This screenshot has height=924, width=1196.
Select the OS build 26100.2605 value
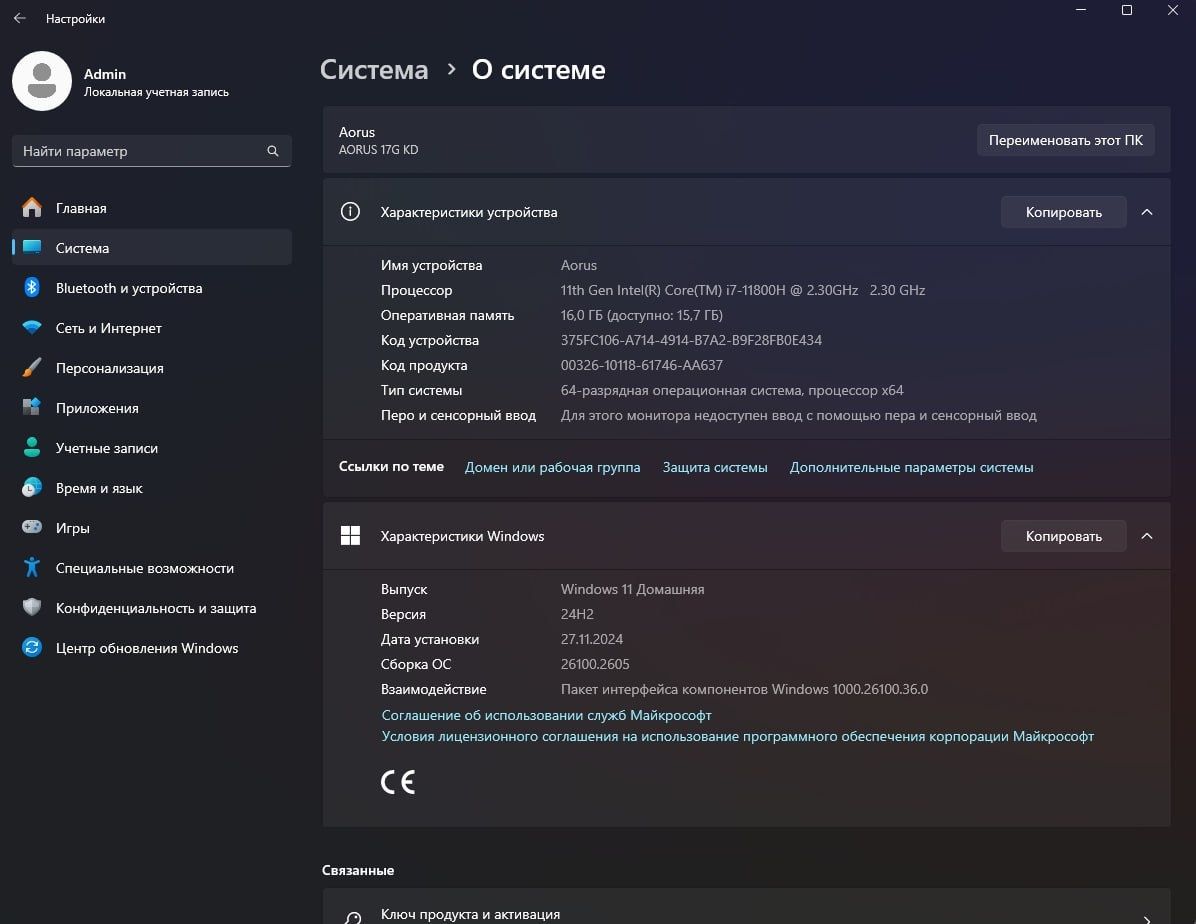point(595,665)
